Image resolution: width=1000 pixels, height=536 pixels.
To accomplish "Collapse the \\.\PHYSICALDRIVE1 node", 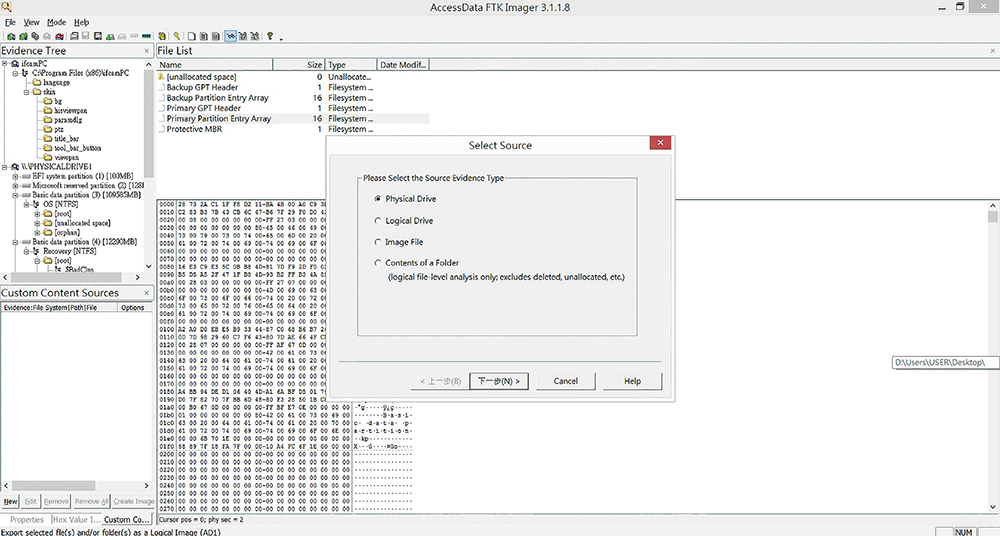I will (x=6, y=167).
